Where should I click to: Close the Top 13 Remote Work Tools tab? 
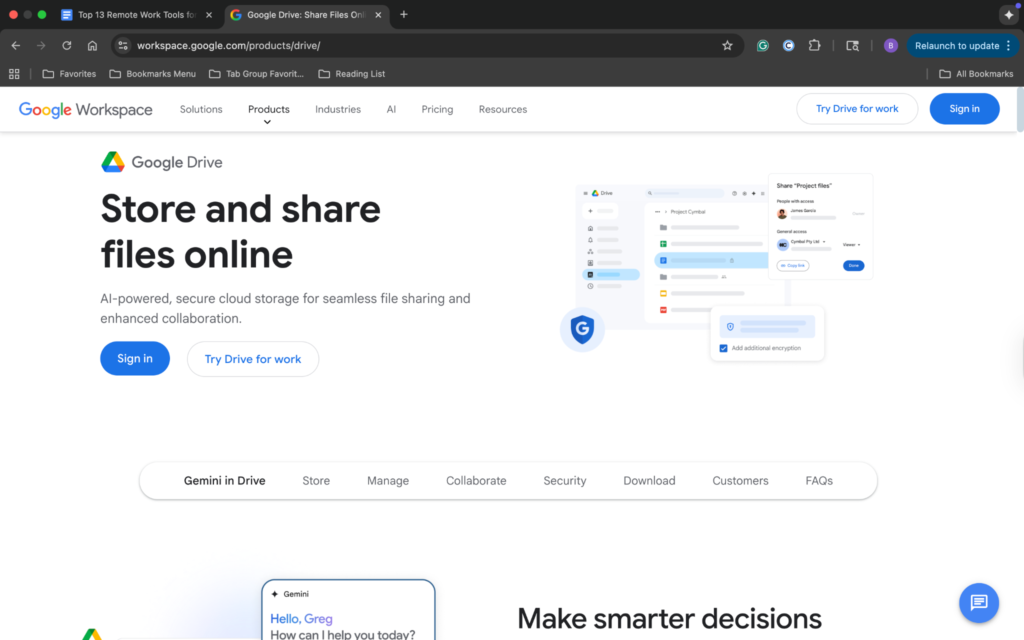(x=209, y=14)
